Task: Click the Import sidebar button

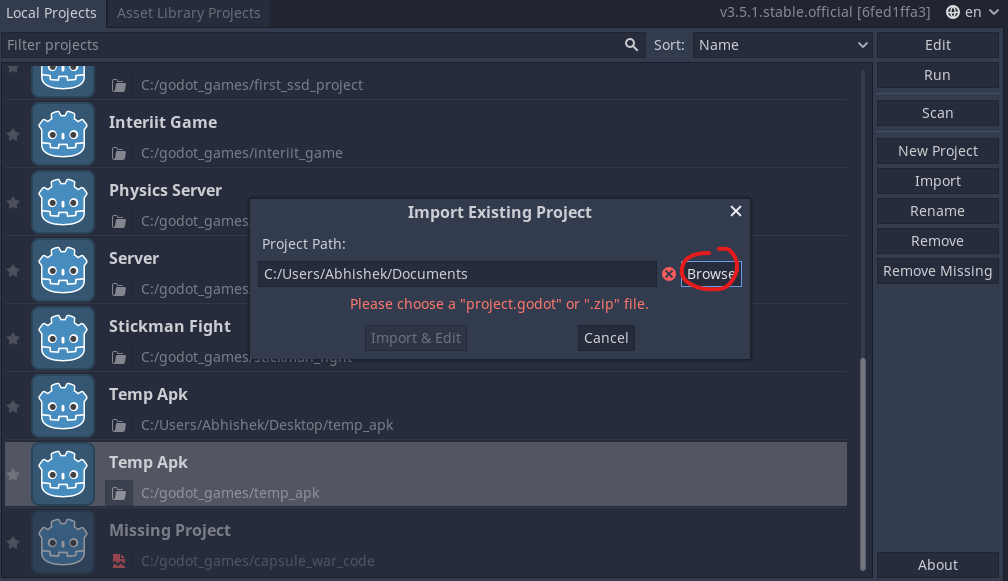Action: [x=937, y=181]
